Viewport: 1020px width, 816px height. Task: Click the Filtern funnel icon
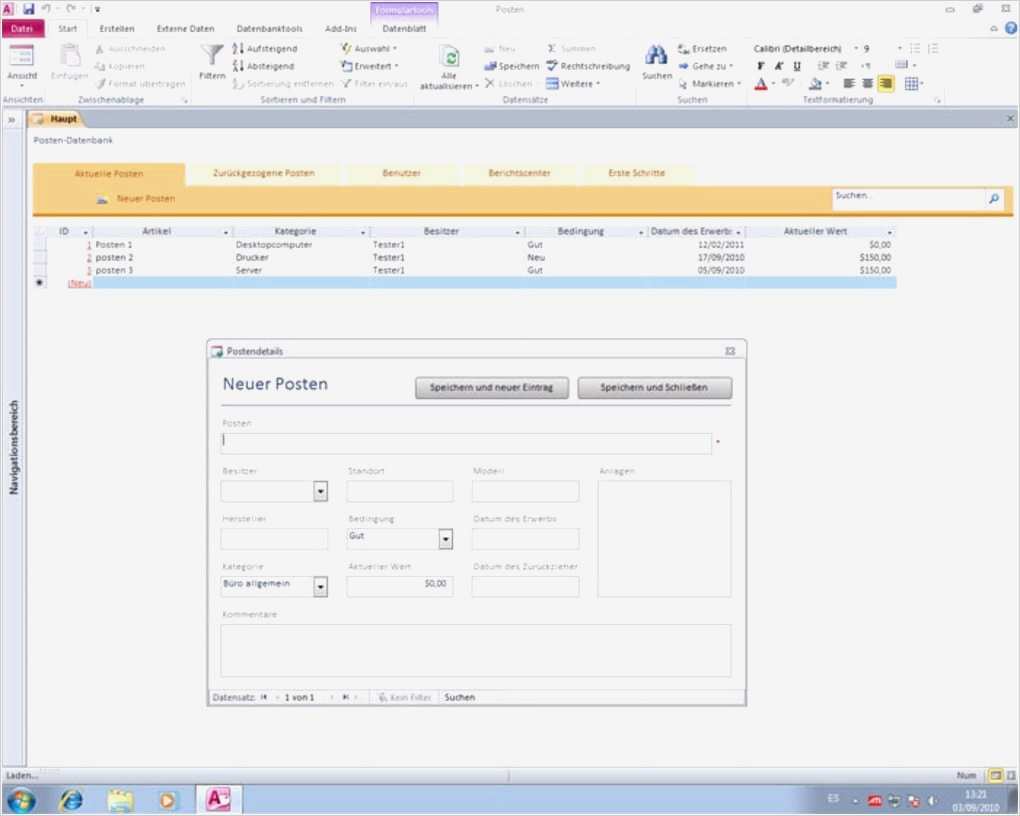pos(212,55)
